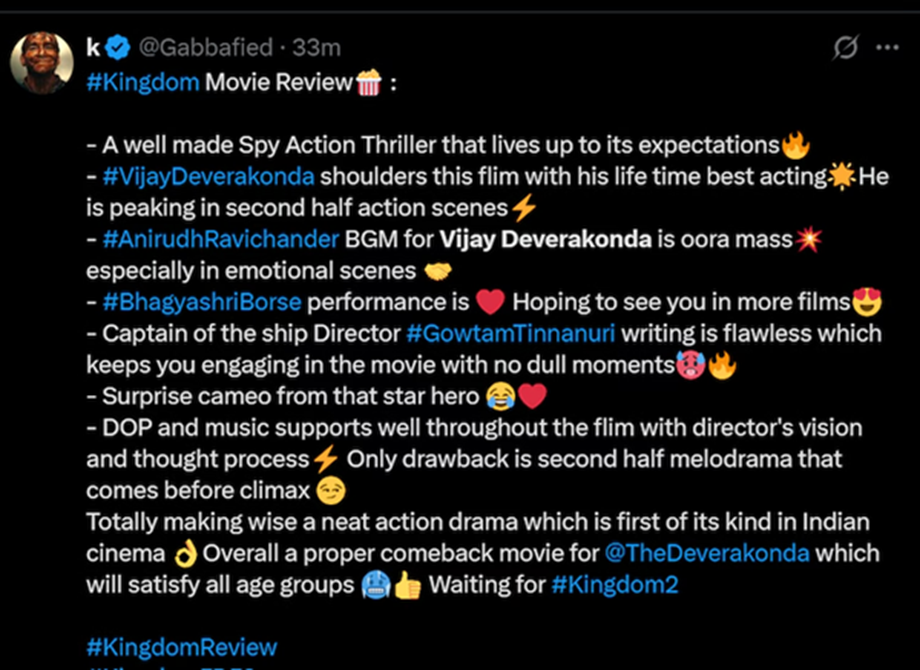
Task: Click the handshake emoji after emotional scenes
Action: (438, 271)
